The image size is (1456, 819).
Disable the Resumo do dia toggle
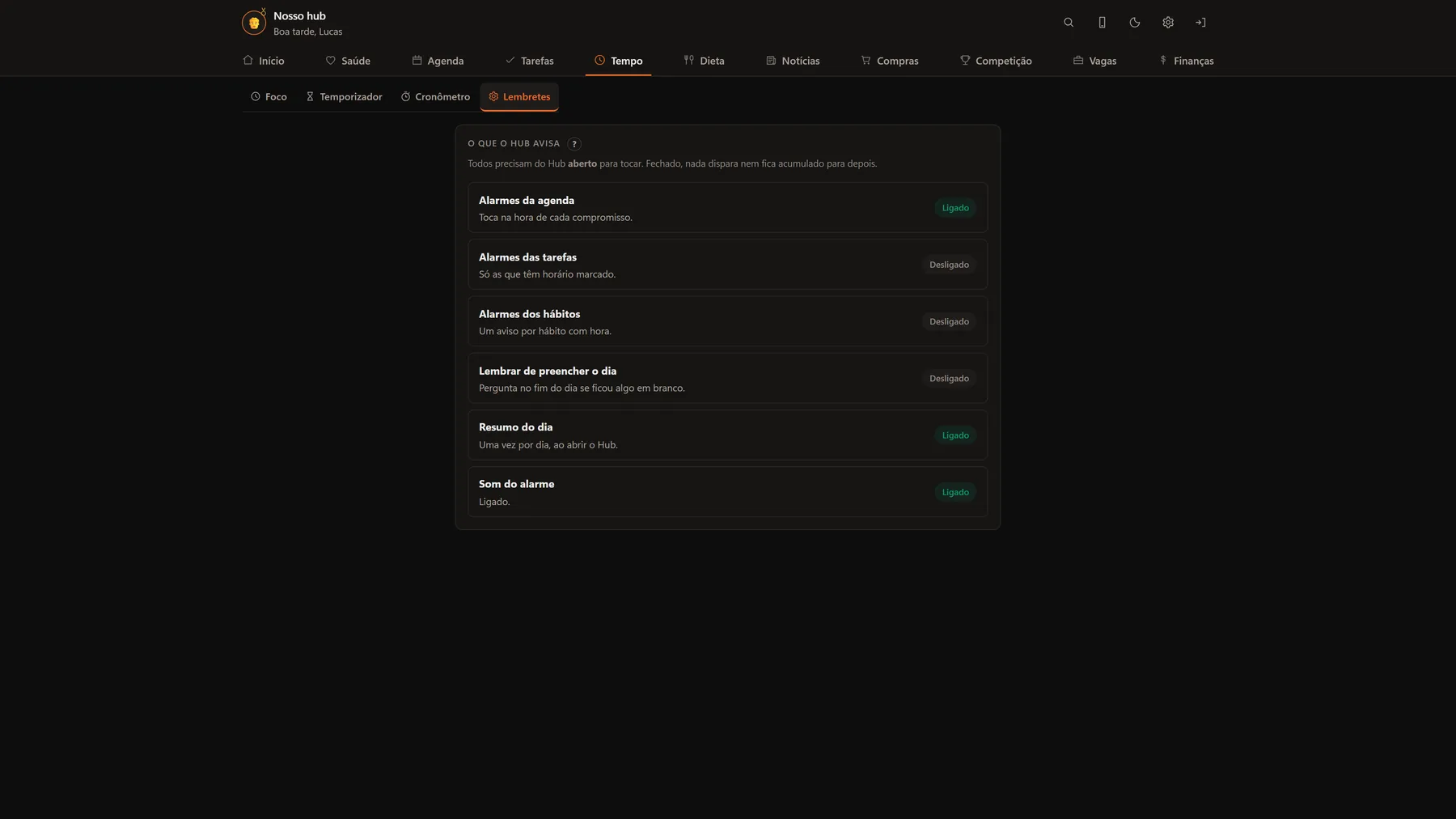point(955,435)
